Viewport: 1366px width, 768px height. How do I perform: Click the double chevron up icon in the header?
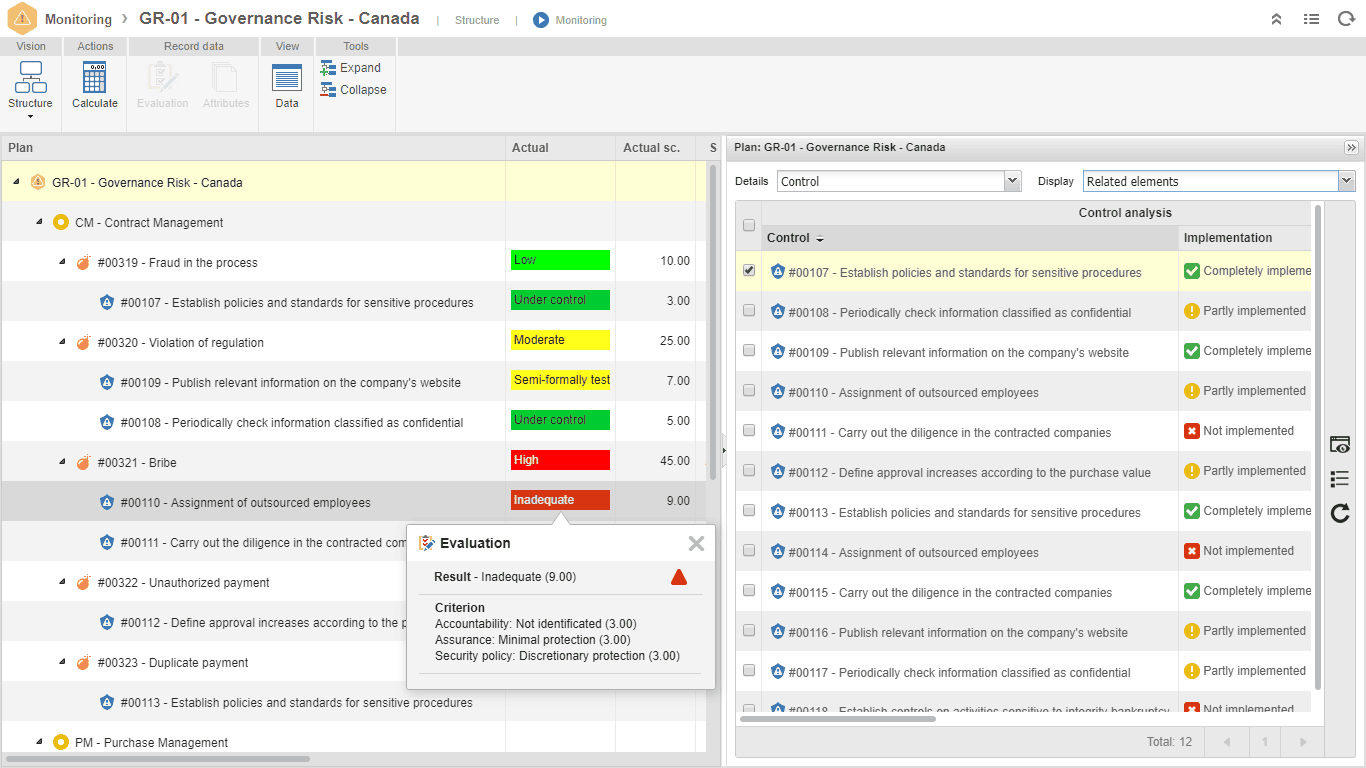(x=1277, y=19)
